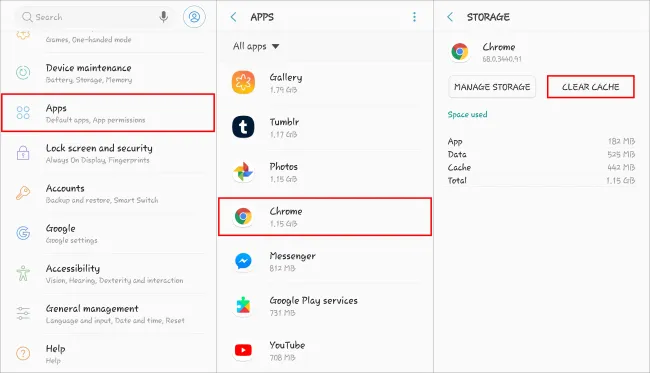Image resolution: width=650 pixels, height=373 pixels.
Task: Go back from the APPS screen
Action: tap(233, 17)
